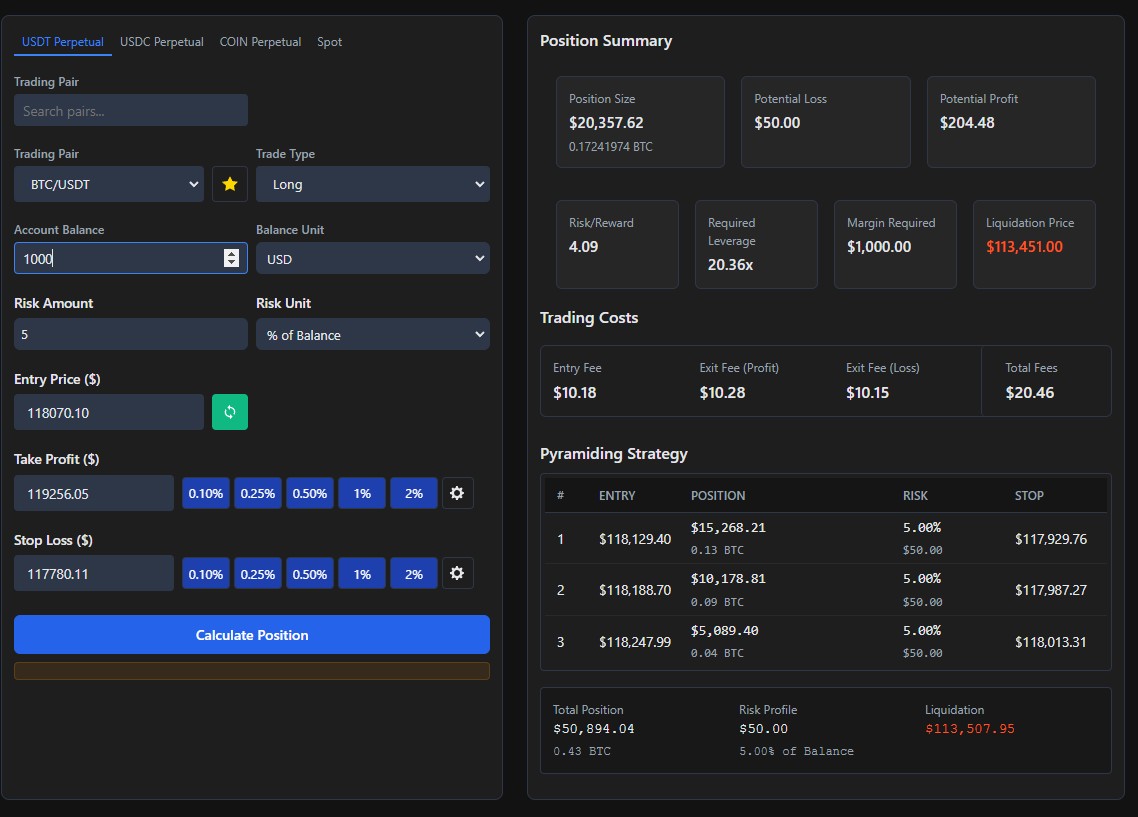Click the red Liquidation $113,507.95 value
Screen dimensions: 1138x817
970,728
